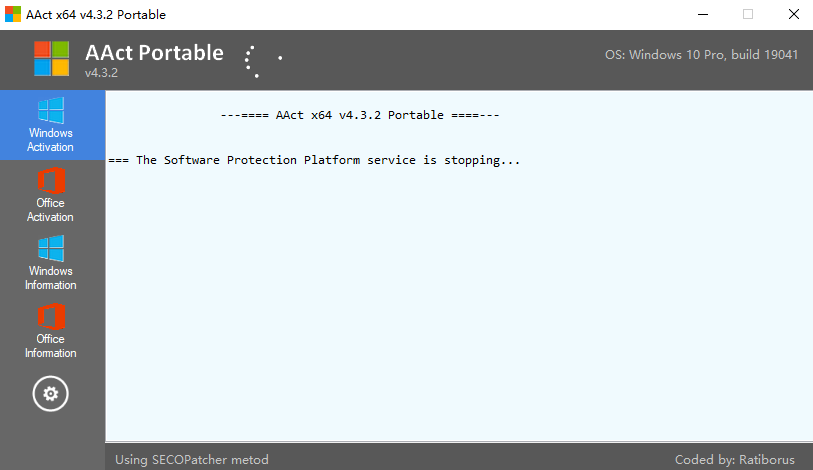813x470 pixels.
Task: Open the Windows Activation section
Action: (x=51, y=125)
